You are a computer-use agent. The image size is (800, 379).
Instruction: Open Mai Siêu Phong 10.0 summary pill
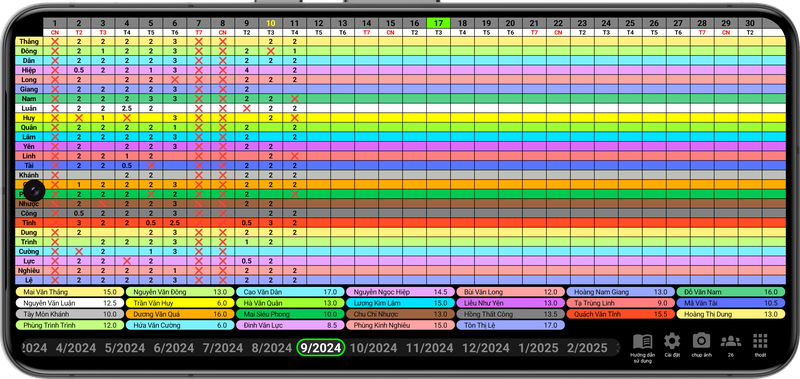tap(290, 314)
